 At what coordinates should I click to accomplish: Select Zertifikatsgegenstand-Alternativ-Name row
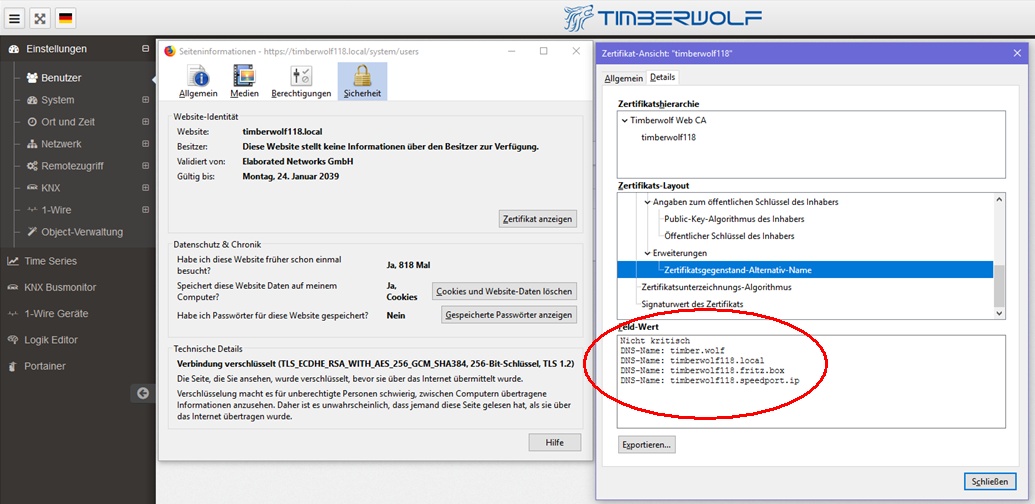click(x=805, y=270)
